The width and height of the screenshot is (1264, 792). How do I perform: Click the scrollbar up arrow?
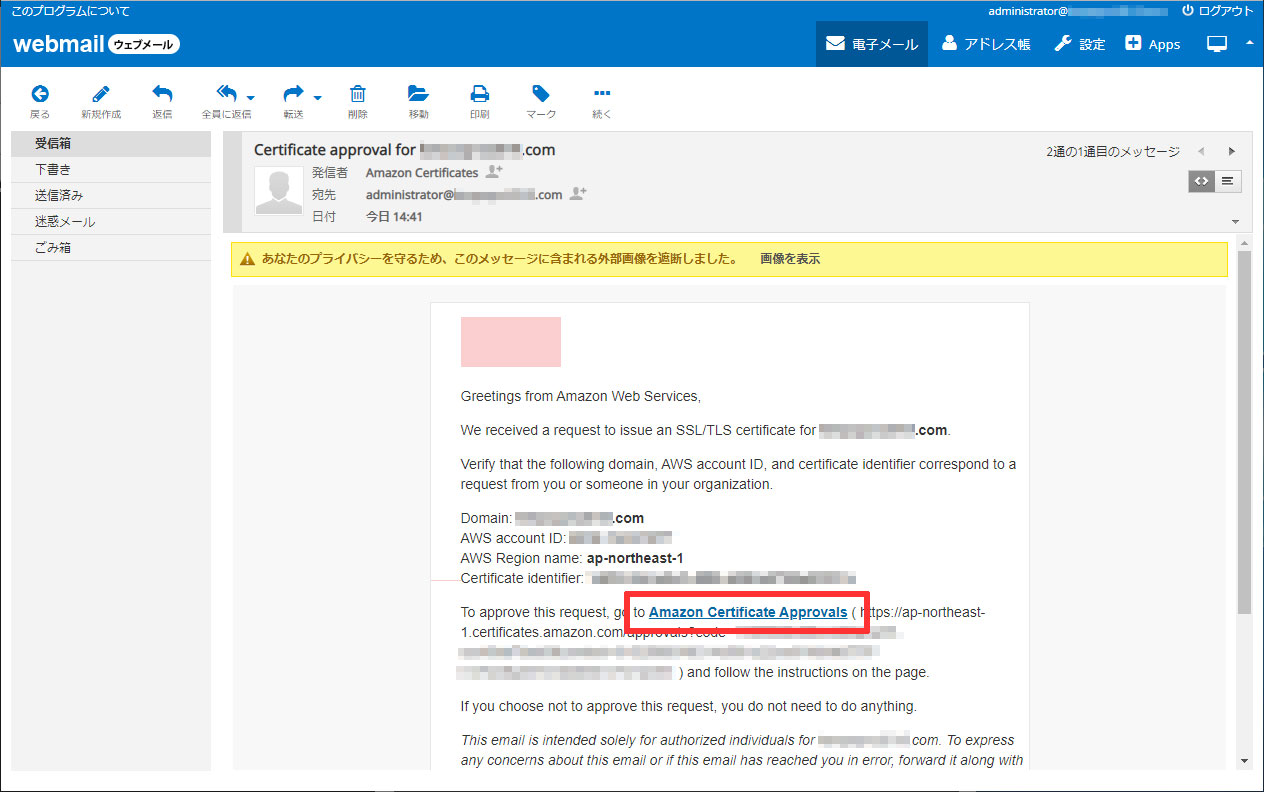pyautogui.click(x=1244, y=243)
